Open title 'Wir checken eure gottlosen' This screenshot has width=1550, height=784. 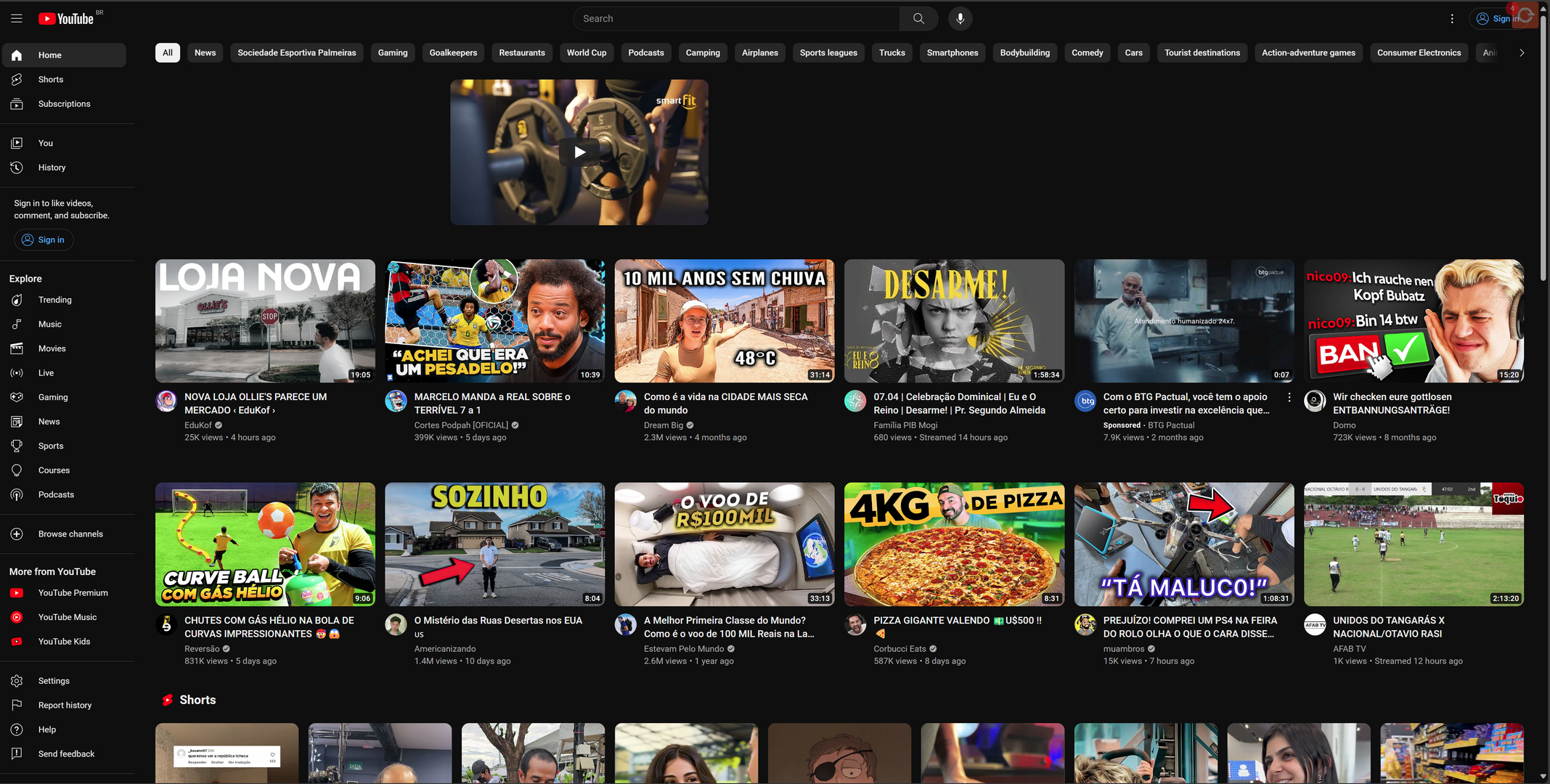pyautogui.click(x=1392, y=404)
